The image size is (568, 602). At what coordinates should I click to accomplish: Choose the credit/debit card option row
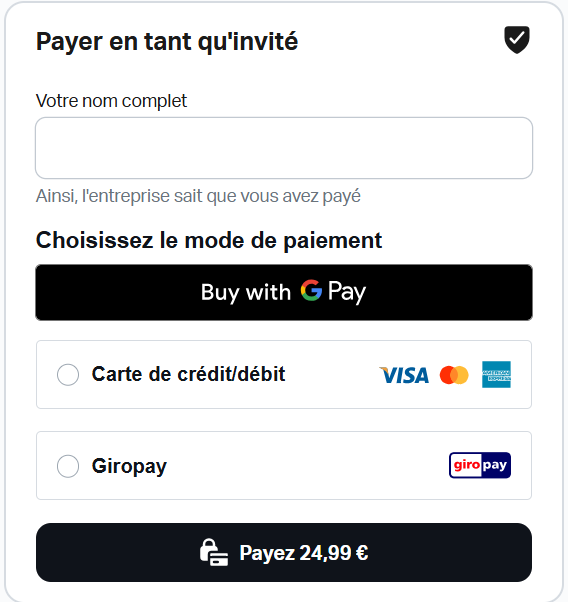point(284,374)
